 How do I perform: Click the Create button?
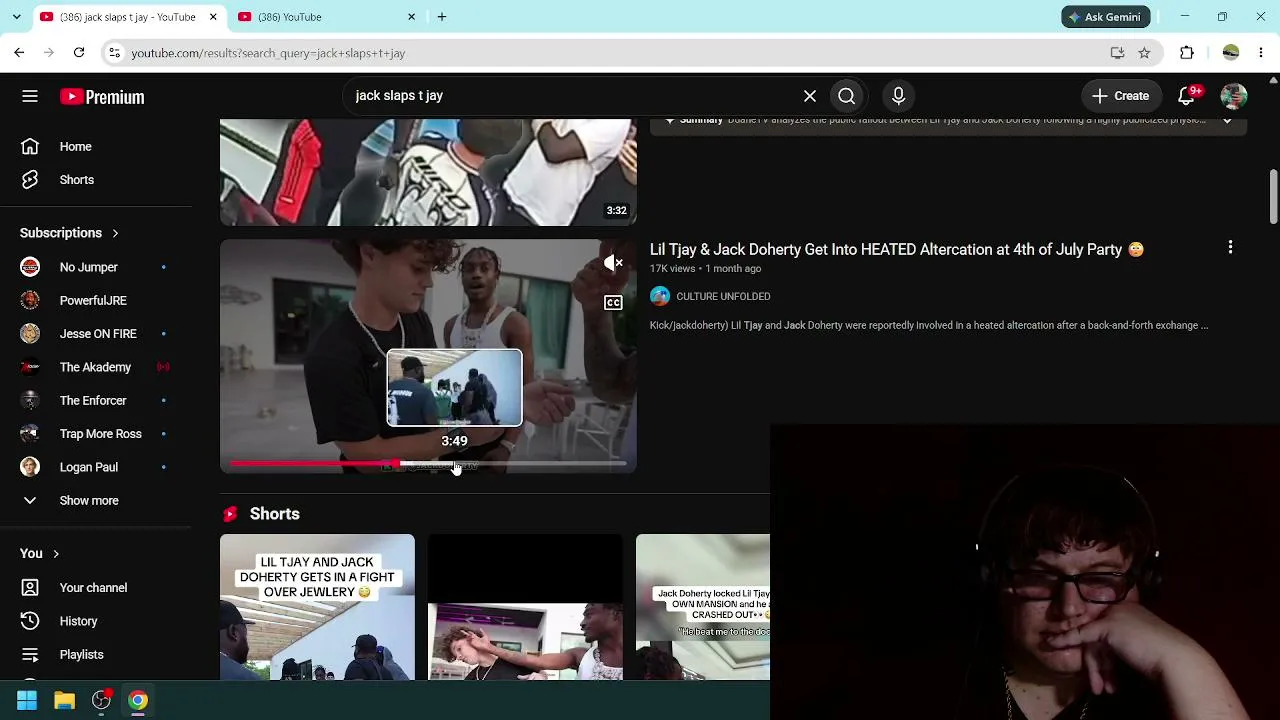point(1121,96)
